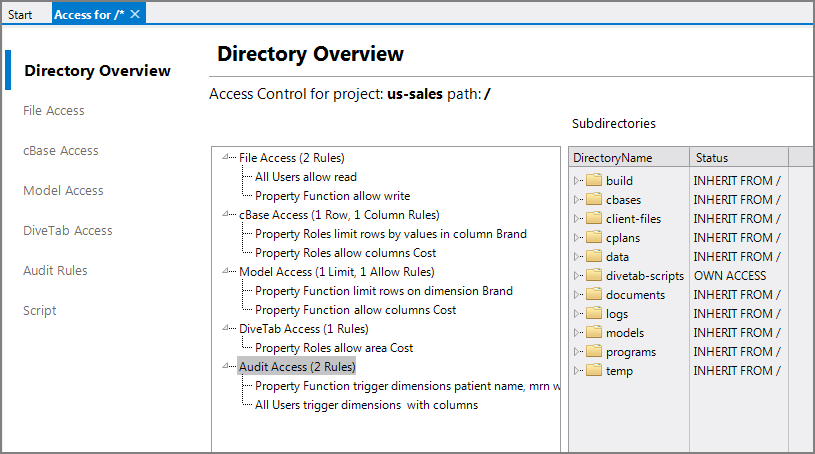This screenshot has width=815, height=454.
Task: Collapse the Audit Access rules node
Action: point(226,366)
